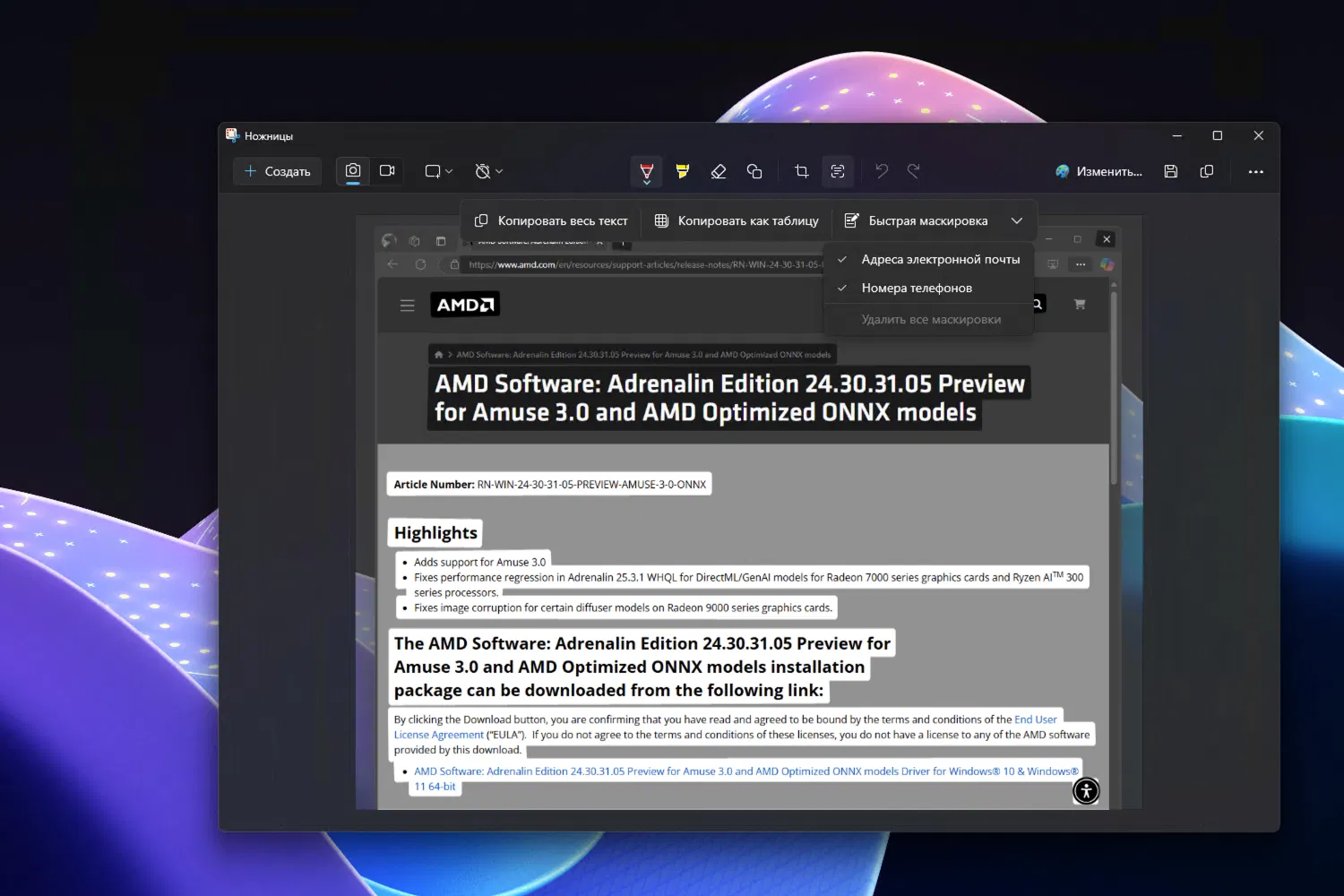This screenshot has width=1344, height=896.
Task: Click the 'Article Number:' text line
Action: [549, 485]
